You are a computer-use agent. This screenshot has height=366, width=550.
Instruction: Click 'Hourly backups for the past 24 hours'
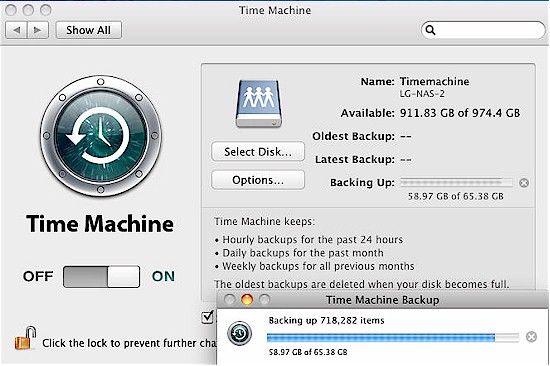click(313, 240)
